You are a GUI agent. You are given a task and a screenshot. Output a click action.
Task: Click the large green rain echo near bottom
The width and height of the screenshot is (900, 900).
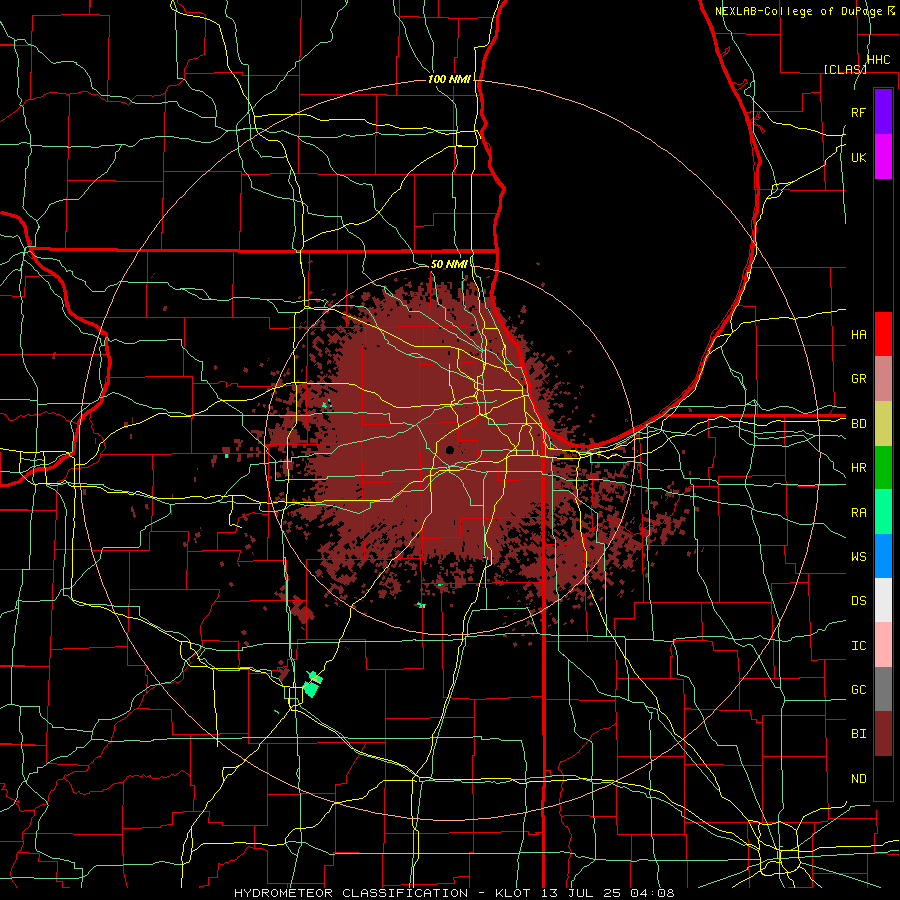click(313, 684)
